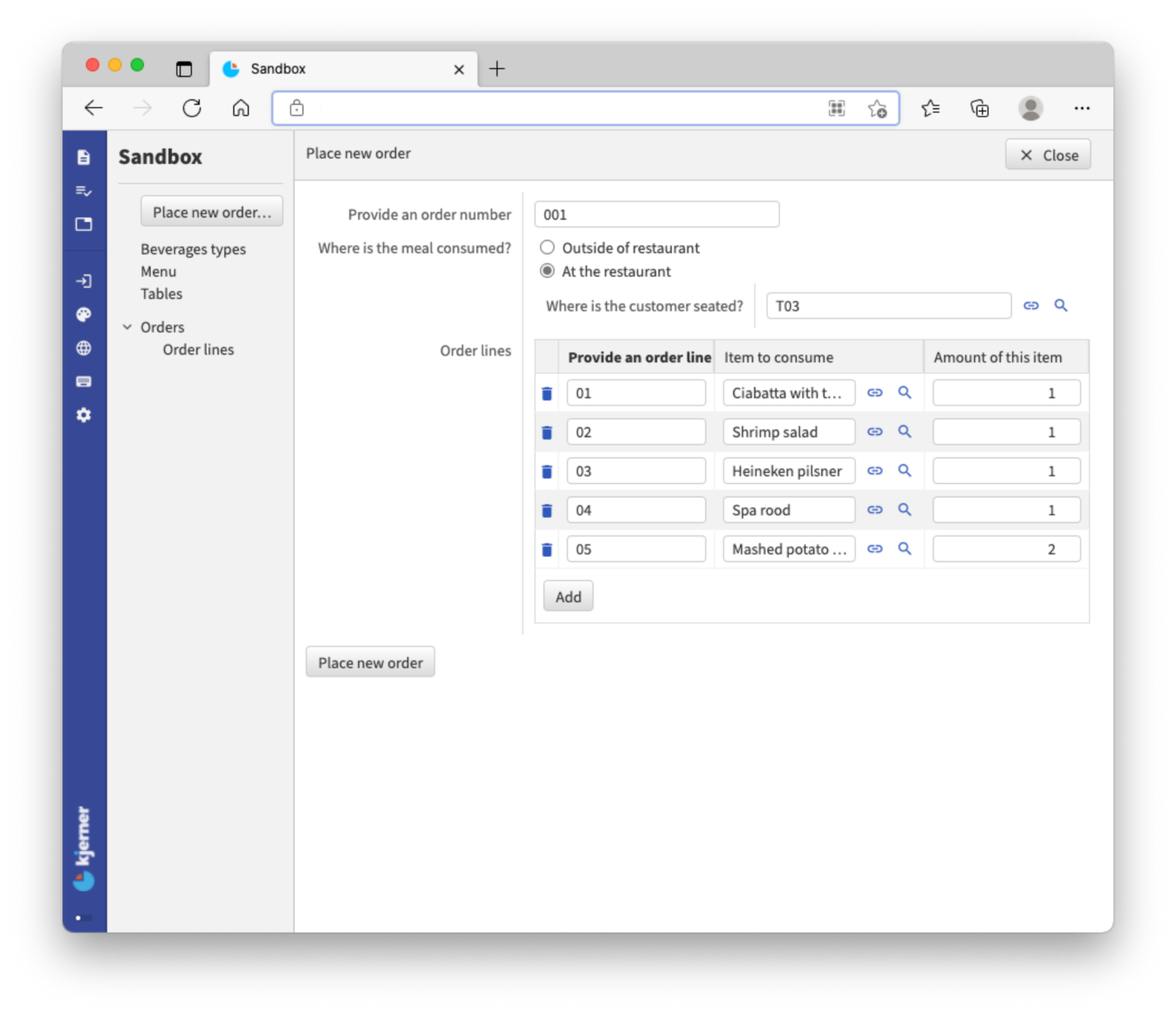Add a new order line
This screenshot has width=1176, height=1015.
tap(568, 596)
